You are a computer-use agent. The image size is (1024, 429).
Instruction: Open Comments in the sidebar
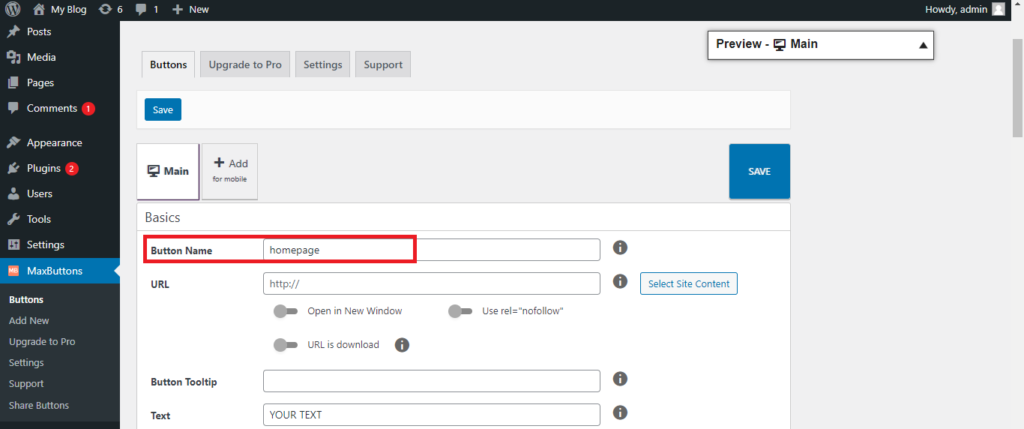click(52, 108)
